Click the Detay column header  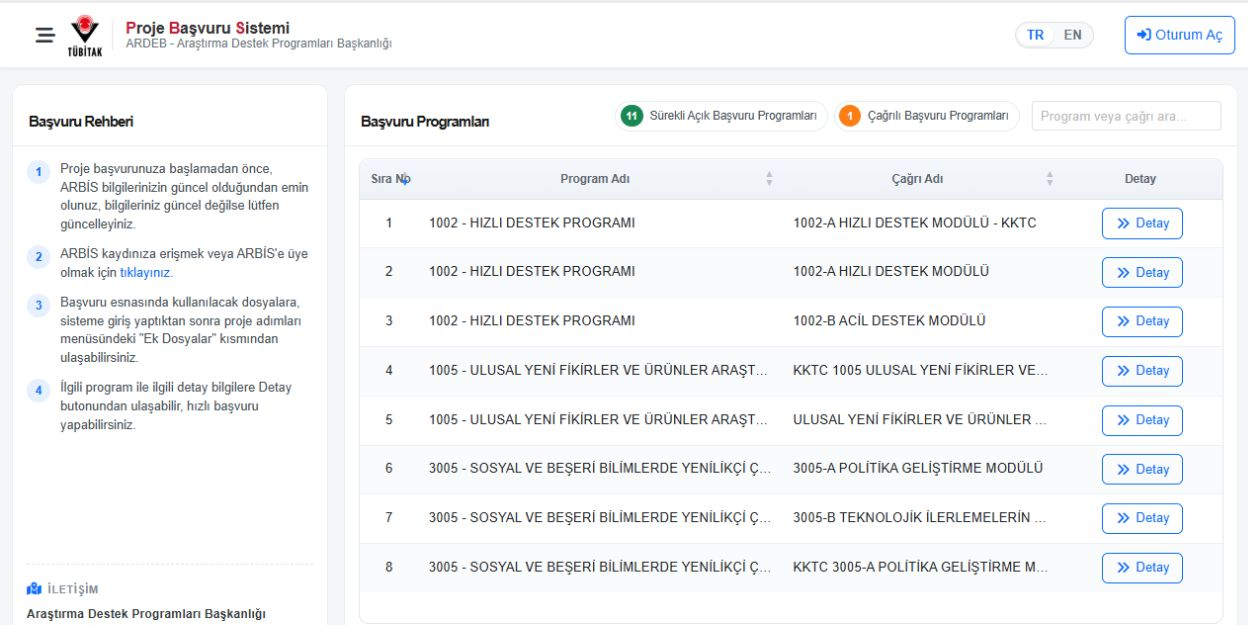(1140, 179)
